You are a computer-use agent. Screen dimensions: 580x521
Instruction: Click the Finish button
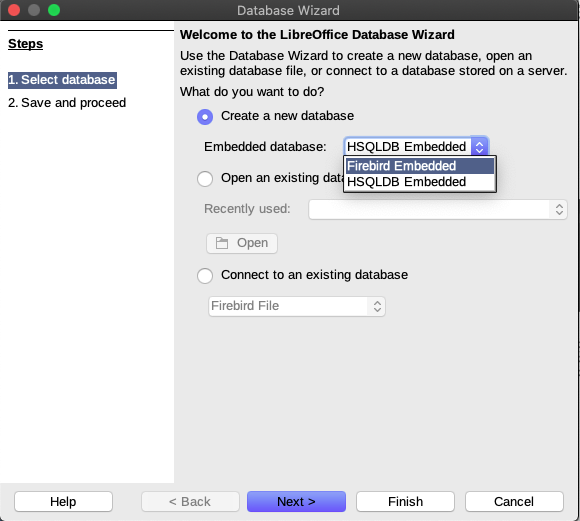point(405,502)
